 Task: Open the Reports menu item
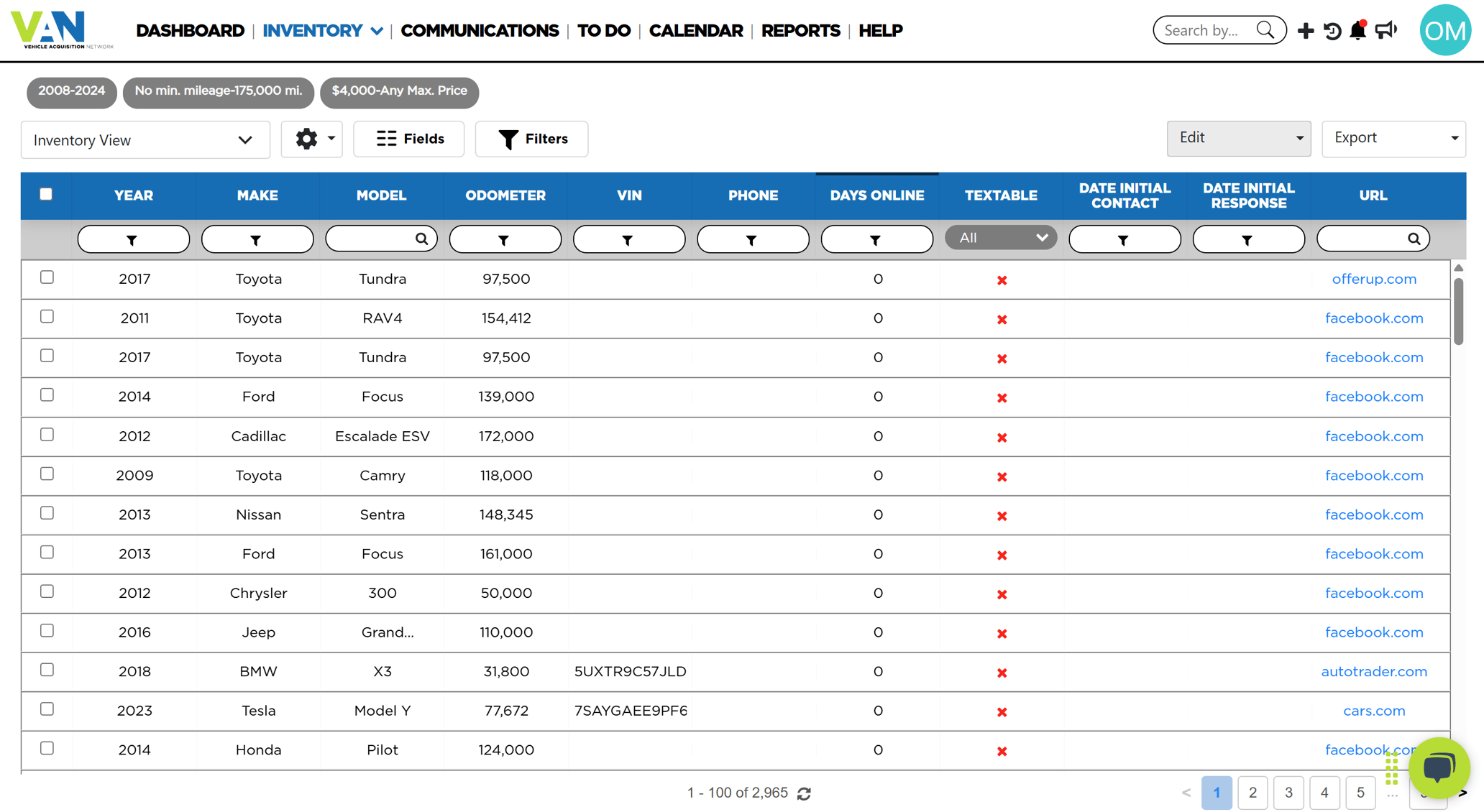click(x=800, y=31)
